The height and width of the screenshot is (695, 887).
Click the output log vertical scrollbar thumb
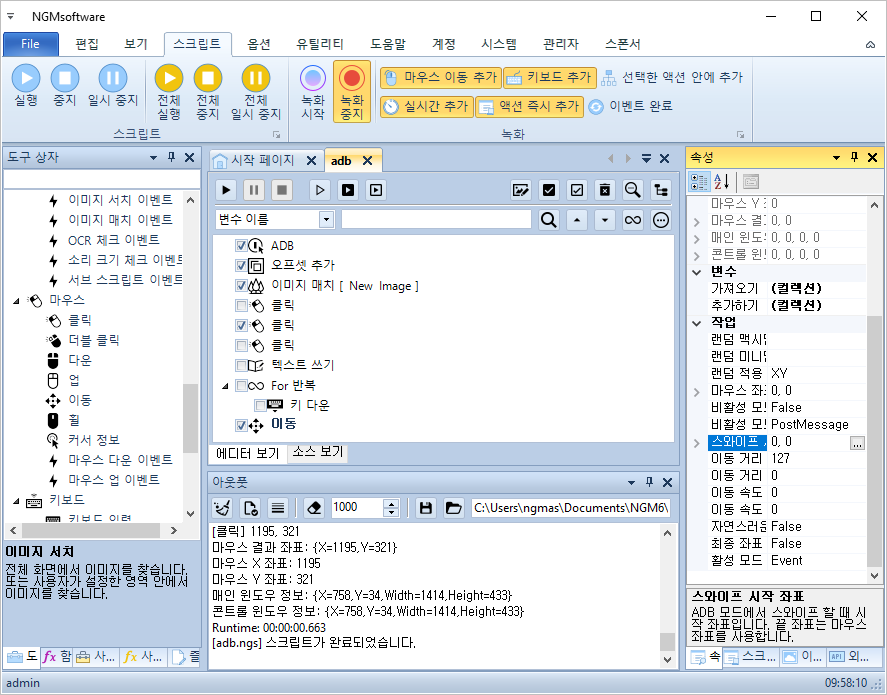click(x=668, y=642)
